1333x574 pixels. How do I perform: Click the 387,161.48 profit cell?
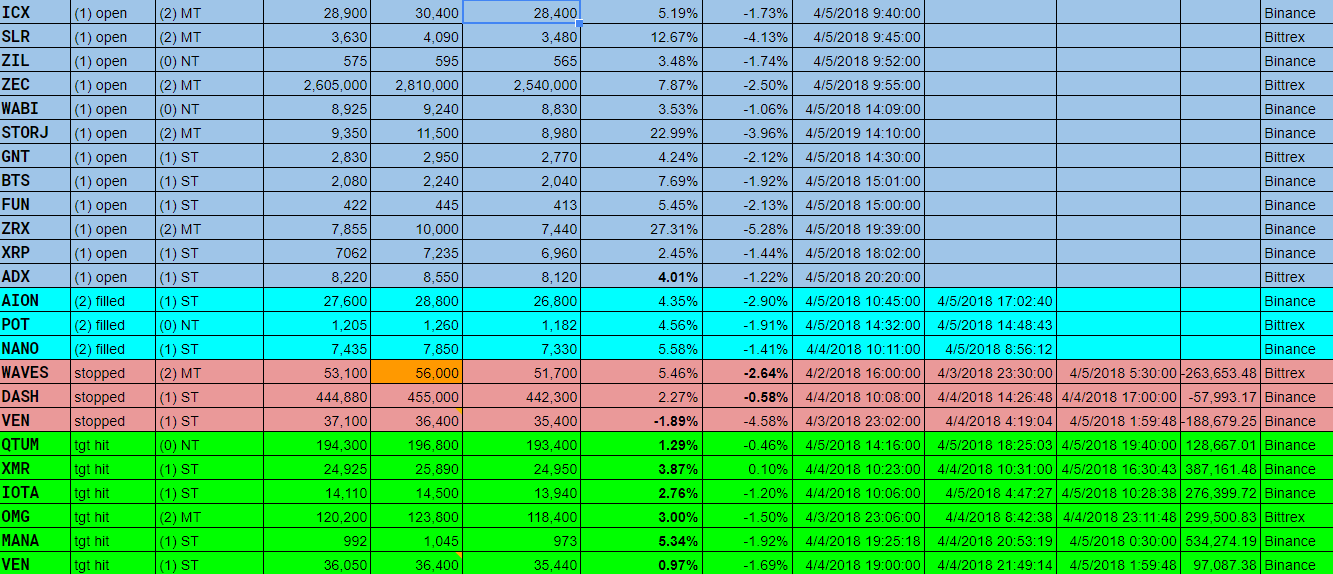tap(1220, 469)
